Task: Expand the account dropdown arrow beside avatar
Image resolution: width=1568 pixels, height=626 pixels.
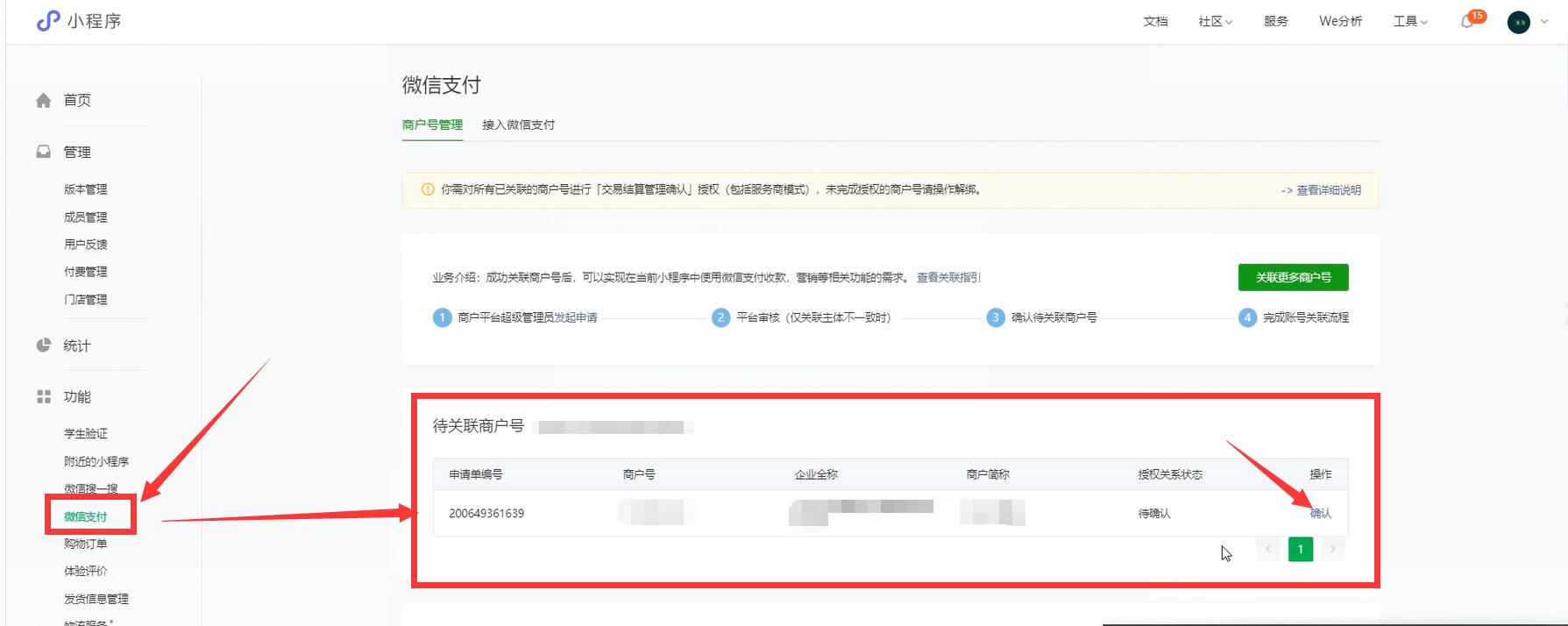Action: [x=1543, y=22]
